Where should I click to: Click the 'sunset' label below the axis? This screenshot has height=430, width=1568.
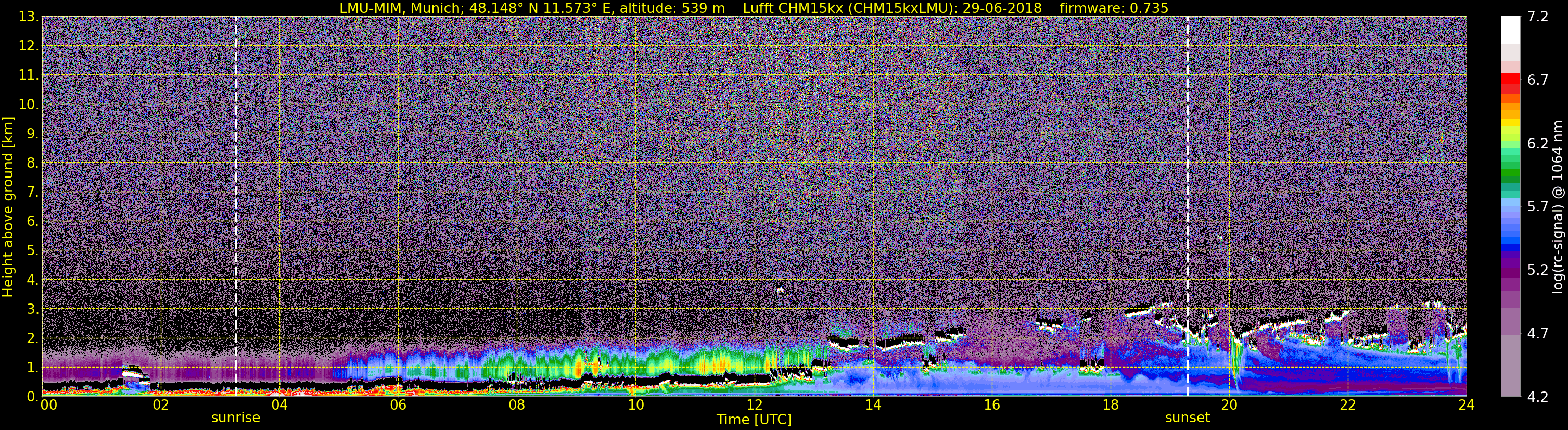1188,418
